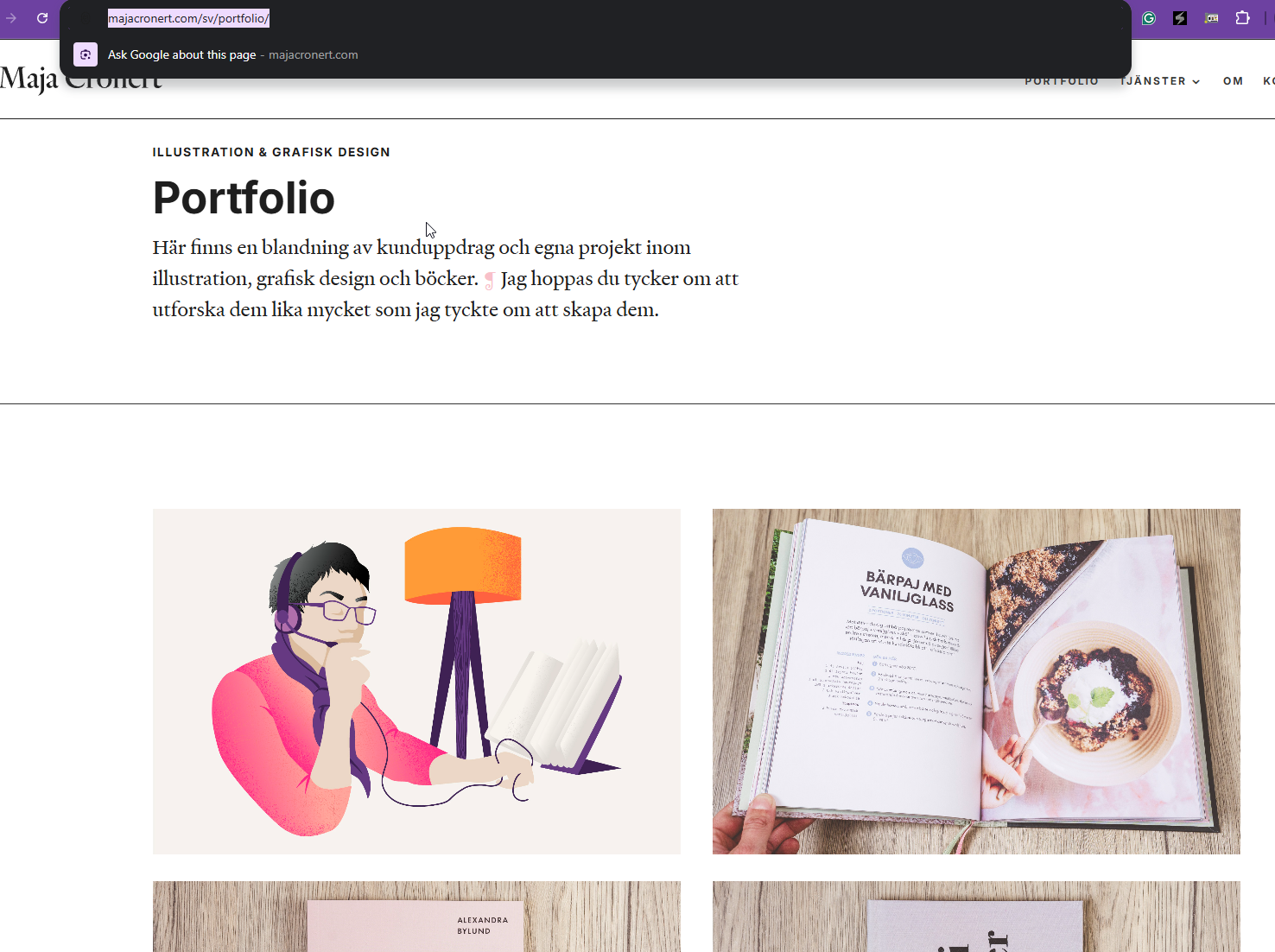Click the Maja Cronert site logo

pyautogui.click(x=81, y=79)
